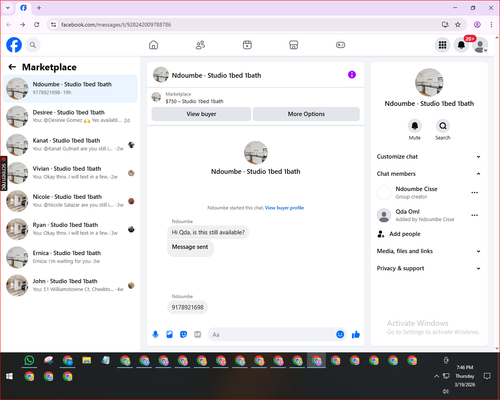Click the voice clip microphone icon
The height and width of the screenshot is (400, 500).
pos(155,334)
